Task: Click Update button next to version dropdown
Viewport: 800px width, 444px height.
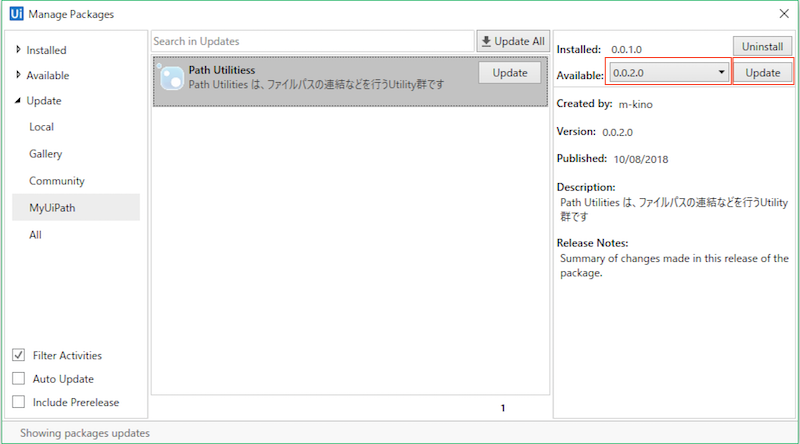Action: 763,72
